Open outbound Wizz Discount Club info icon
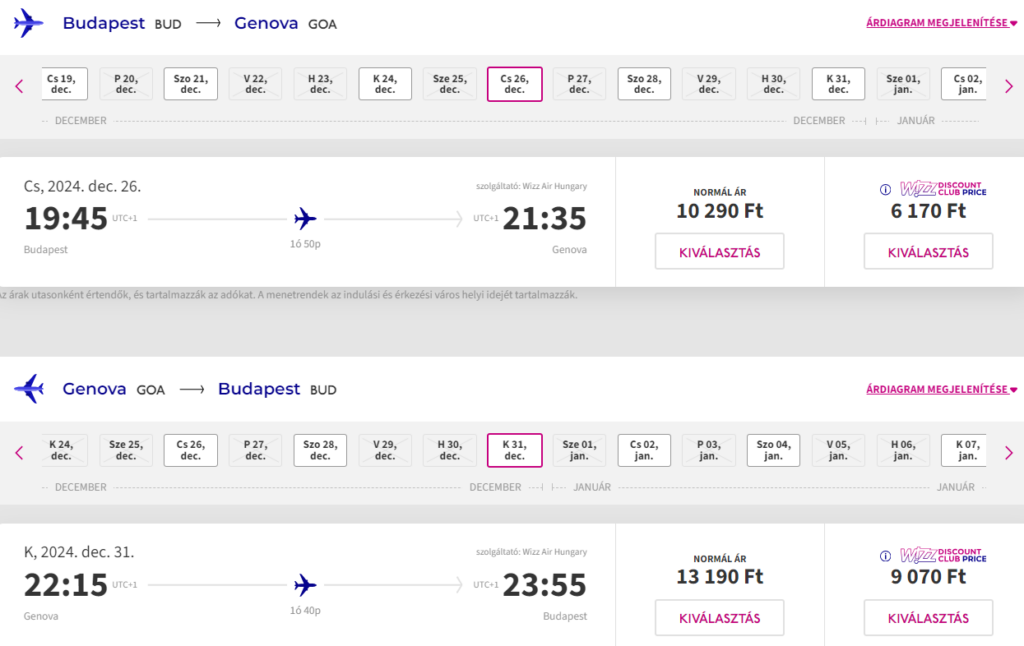This screenshot has width=1024, height=646. tap(885, 189)
